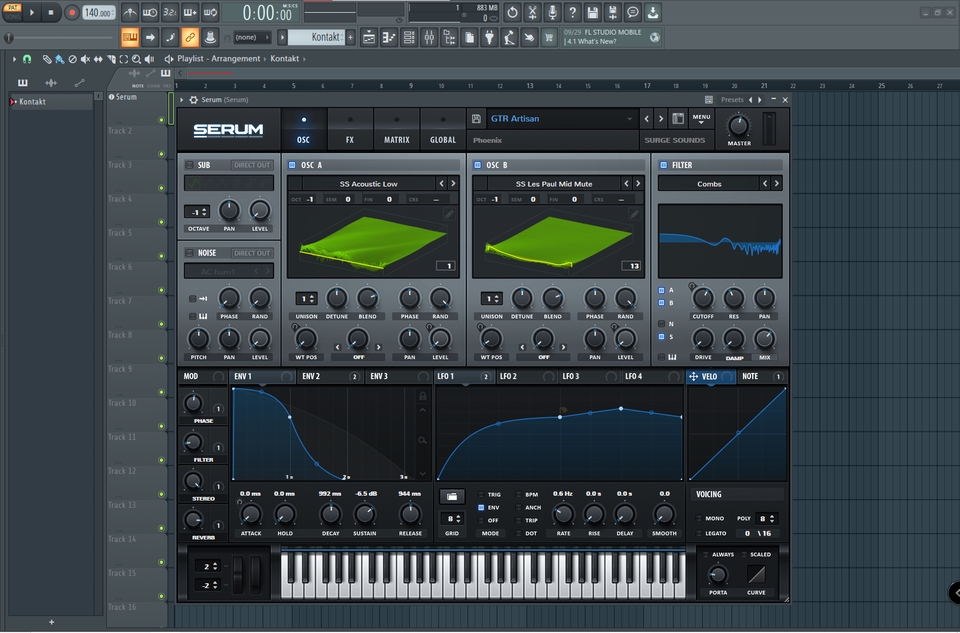This screenshot has width=960, height=633.
Task: Click the Presets label in plugin header
Action: tap(732, 99)
